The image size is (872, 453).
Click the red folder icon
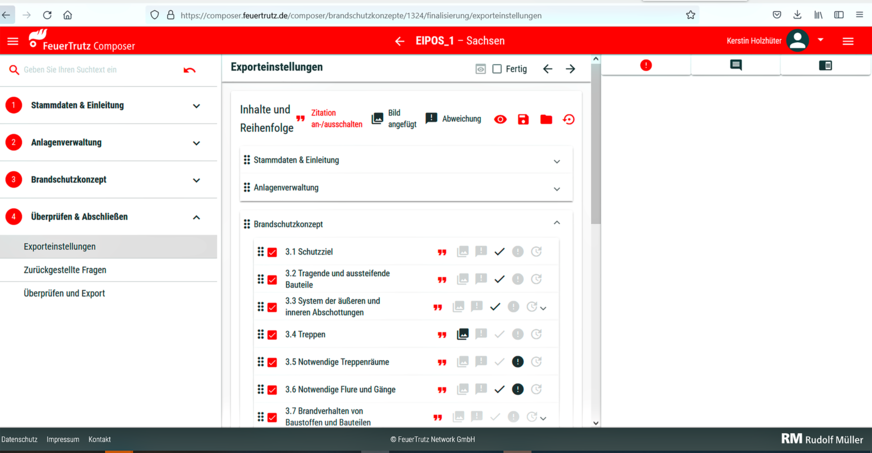(x=546, y=119)
